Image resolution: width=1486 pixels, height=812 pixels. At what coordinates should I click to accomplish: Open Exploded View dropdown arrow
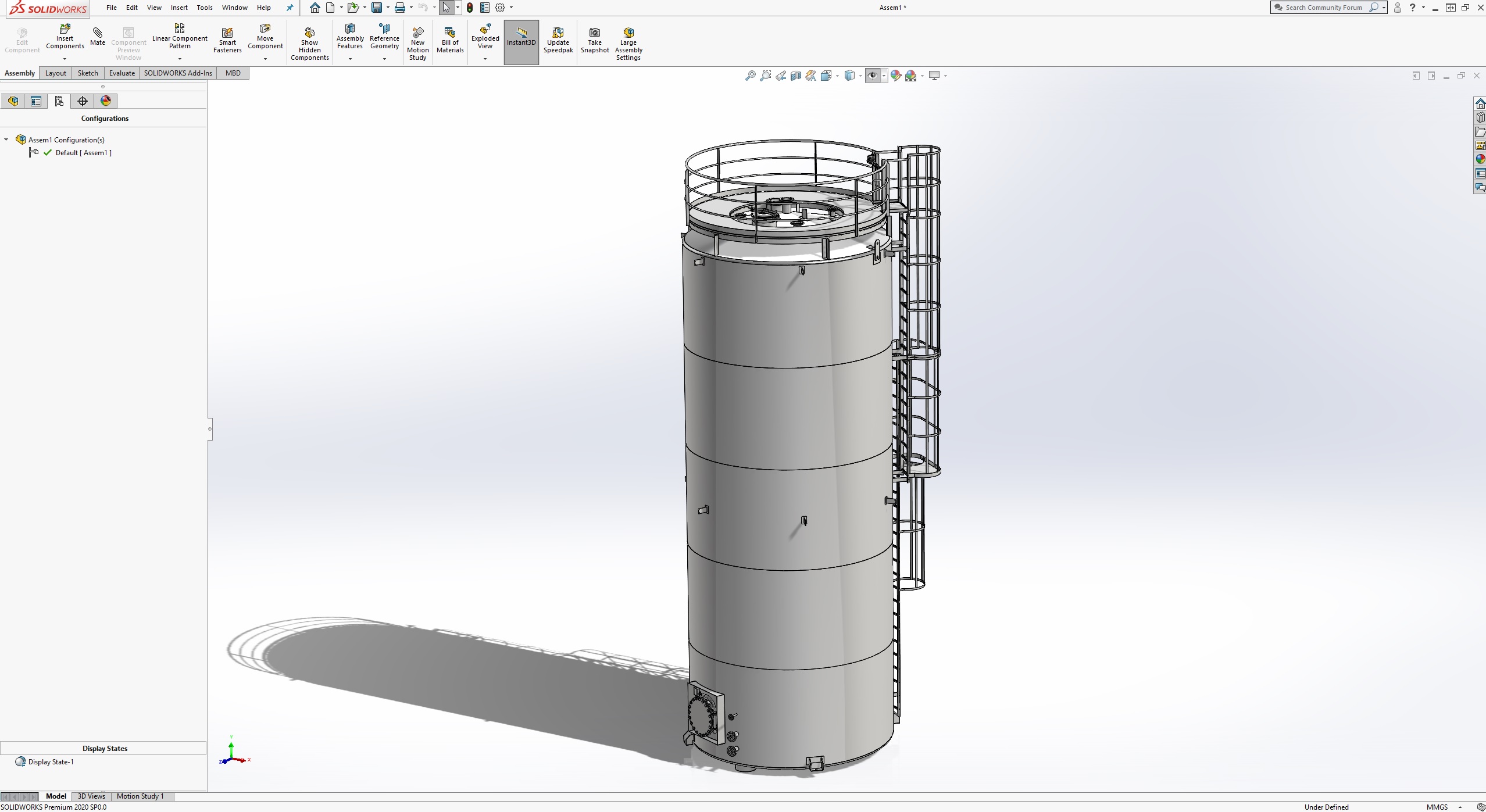tap(485, 59)
